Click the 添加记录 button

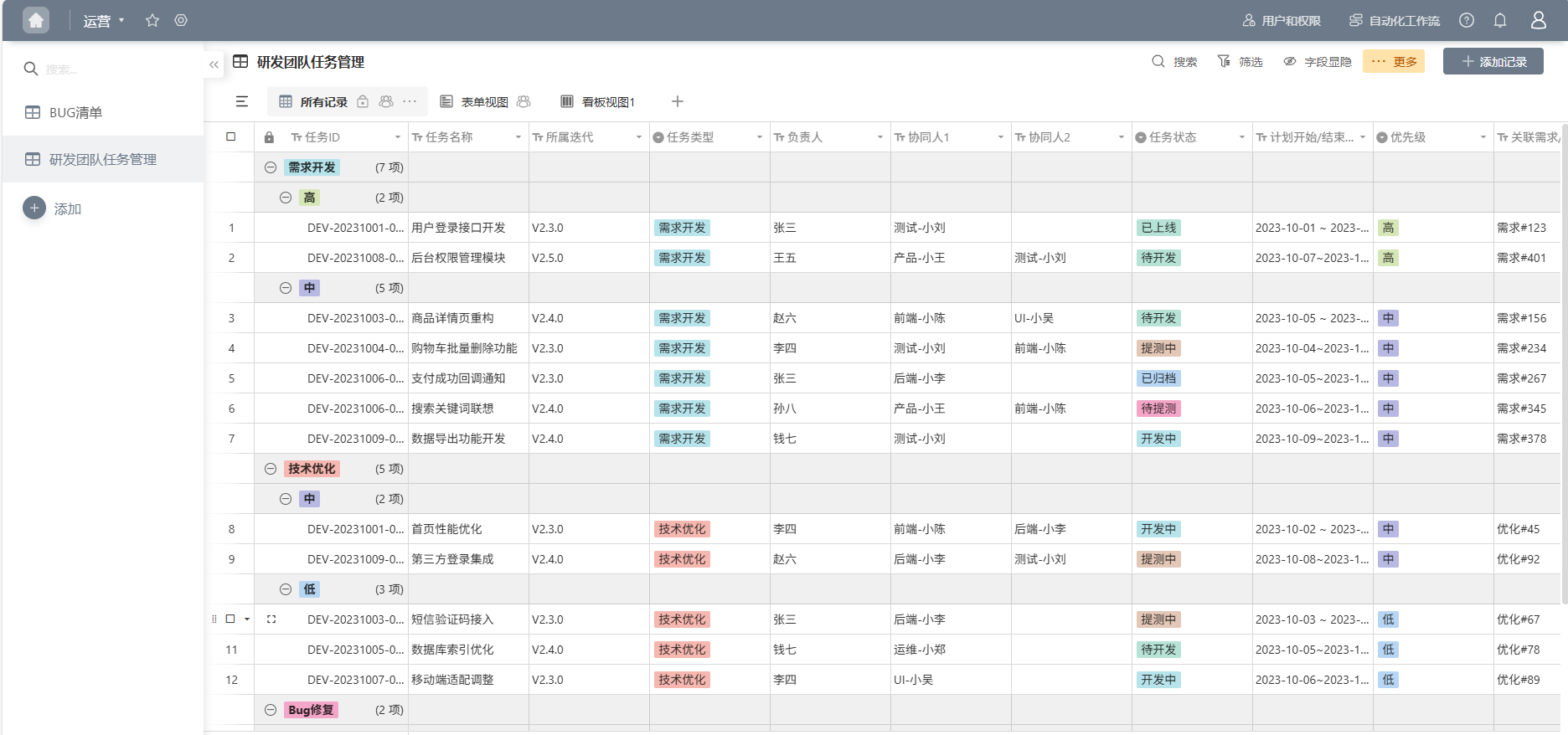[1493, 61]
